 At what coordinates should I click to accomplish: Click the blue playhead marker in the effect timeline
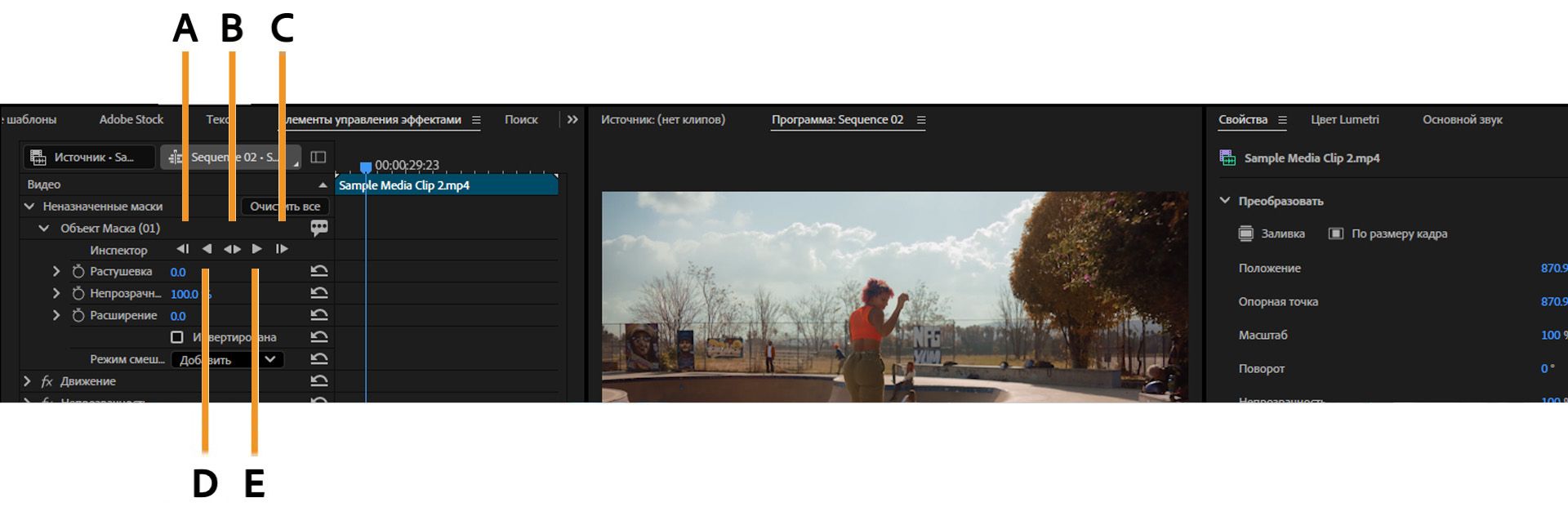[x=366, y=167]
